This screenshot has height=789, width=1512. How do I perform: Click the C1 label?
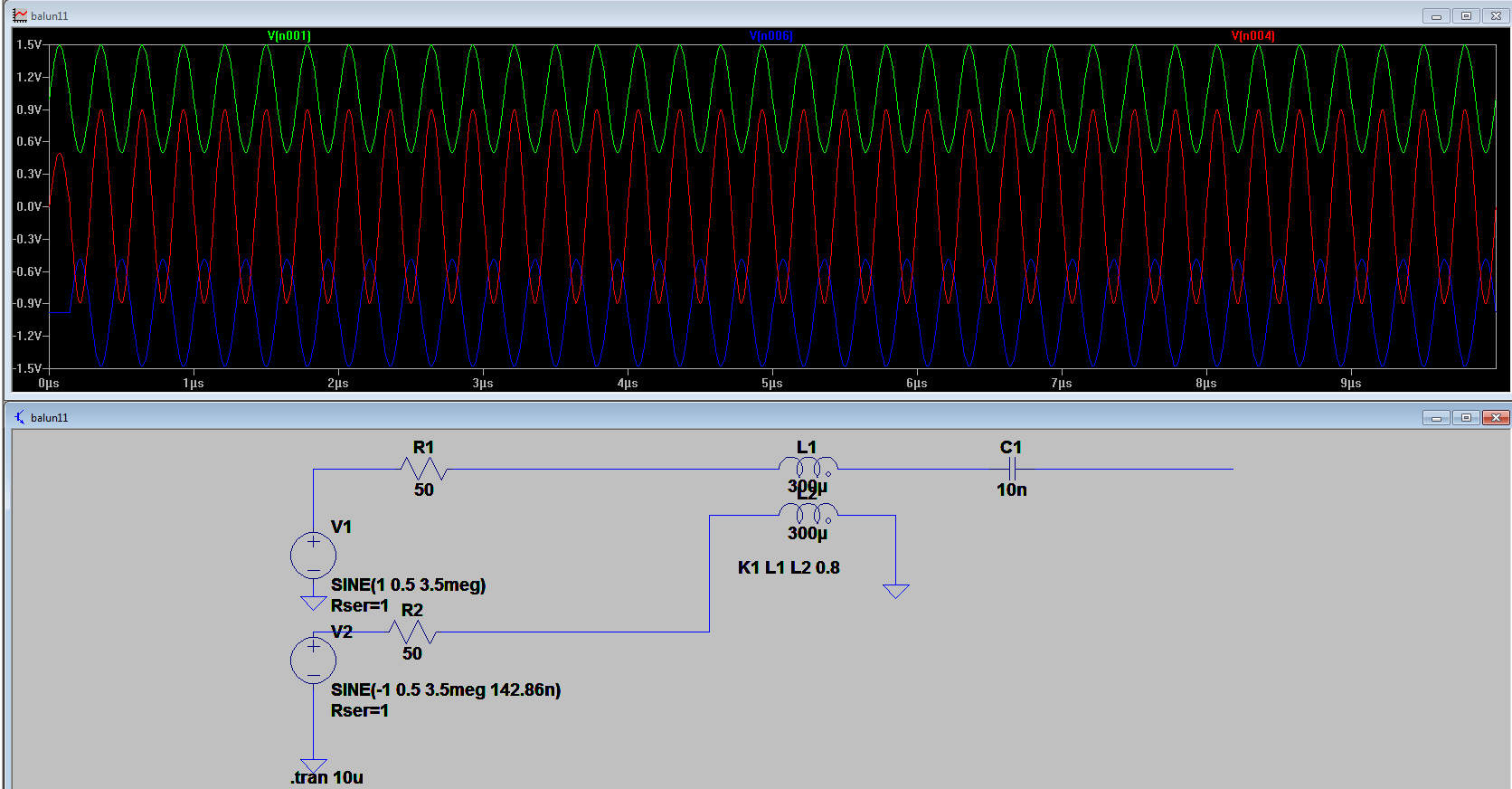1011,447
